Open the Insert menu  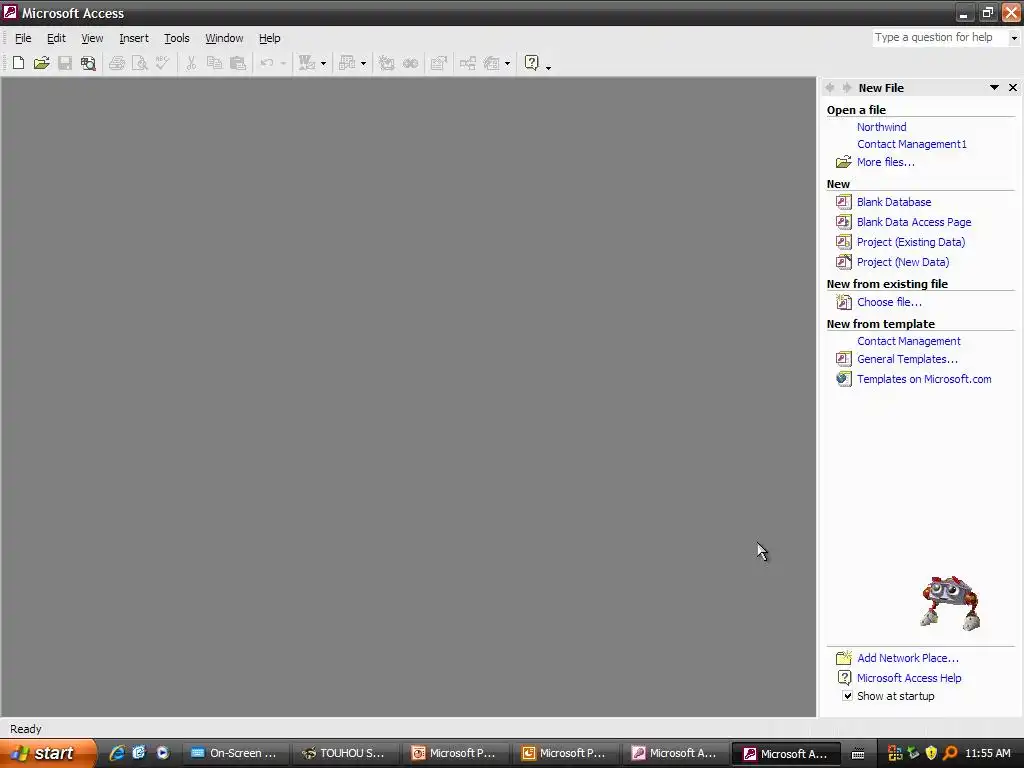pyautogui.click(x=134, y=38)
